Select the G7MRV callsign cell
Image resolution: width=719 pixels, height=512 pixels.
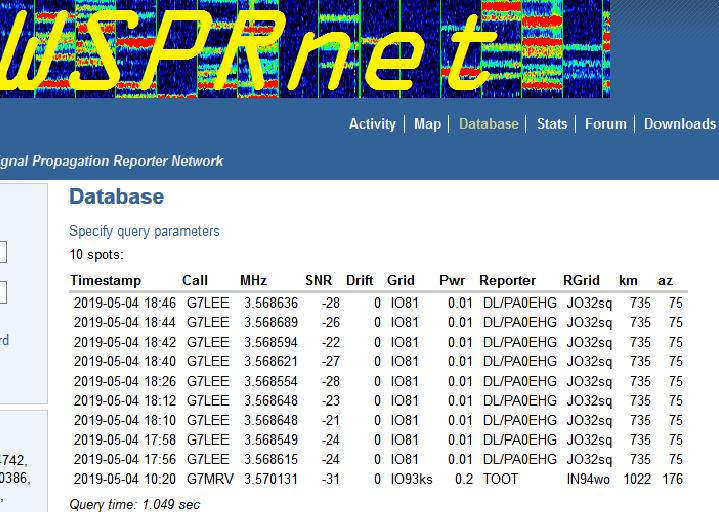[209, 479]
